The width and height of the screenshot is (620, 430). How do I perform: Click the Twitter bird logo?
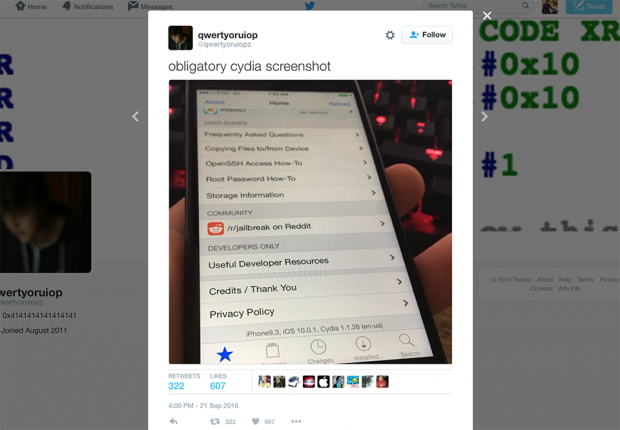(x=310, y=6)
